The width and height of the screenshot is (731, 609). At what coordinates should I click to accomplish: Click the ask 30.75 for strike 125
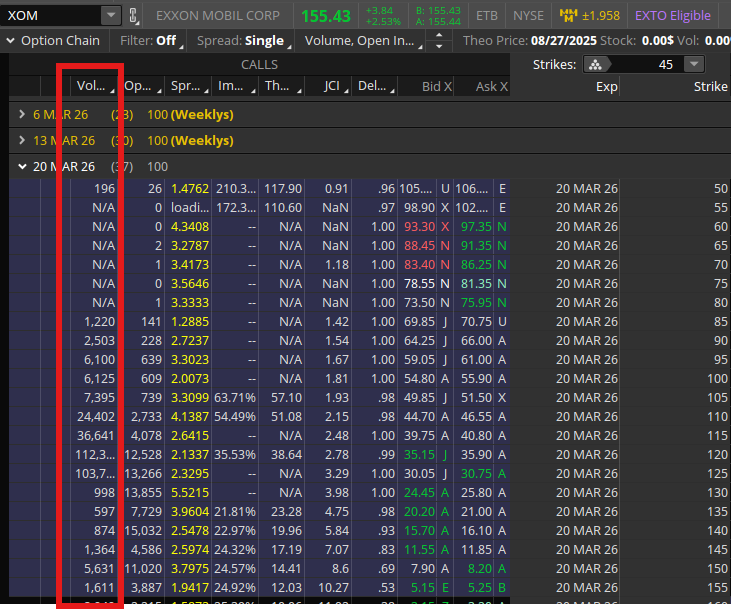tap(476, 474)
